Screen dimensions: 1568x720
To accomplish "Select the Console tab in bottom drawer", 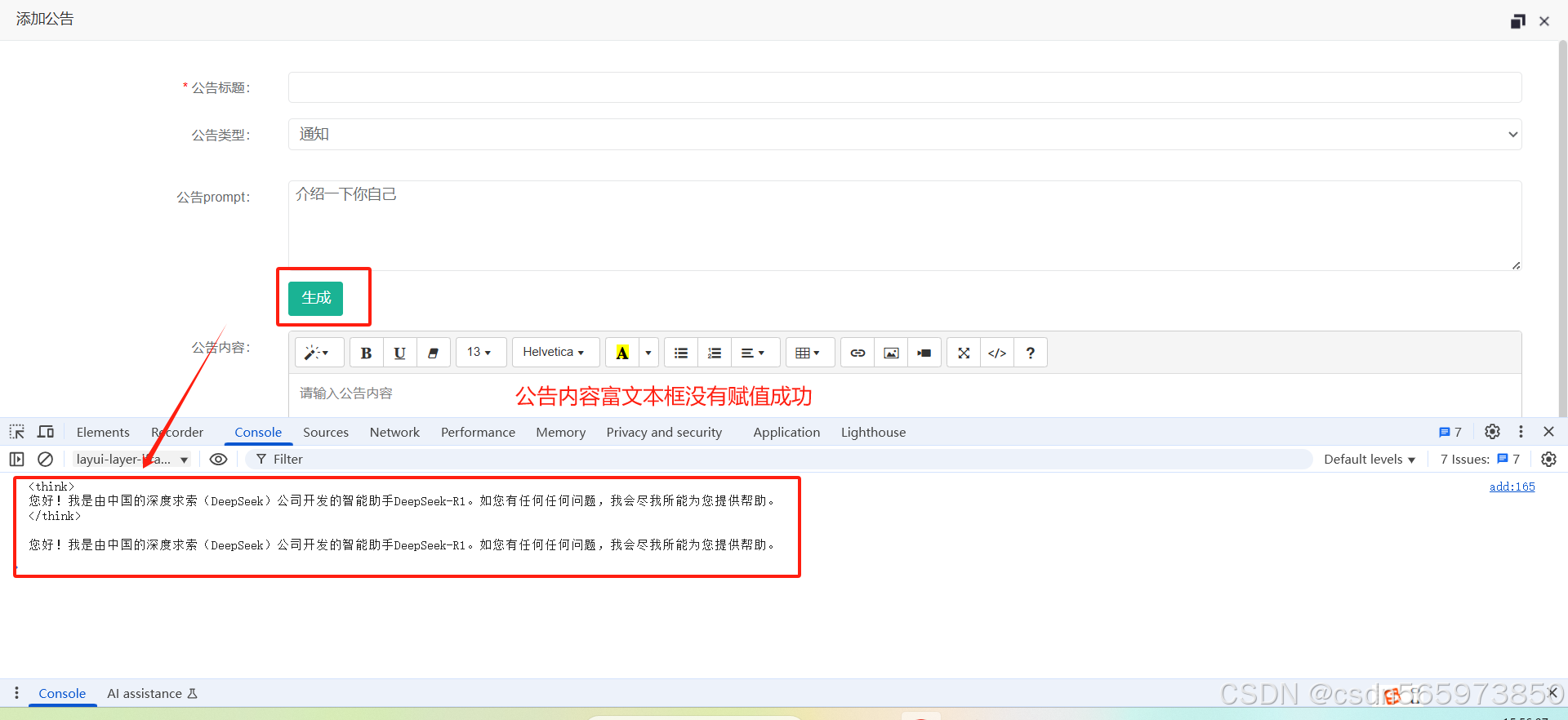I will (x=62, y=693).
